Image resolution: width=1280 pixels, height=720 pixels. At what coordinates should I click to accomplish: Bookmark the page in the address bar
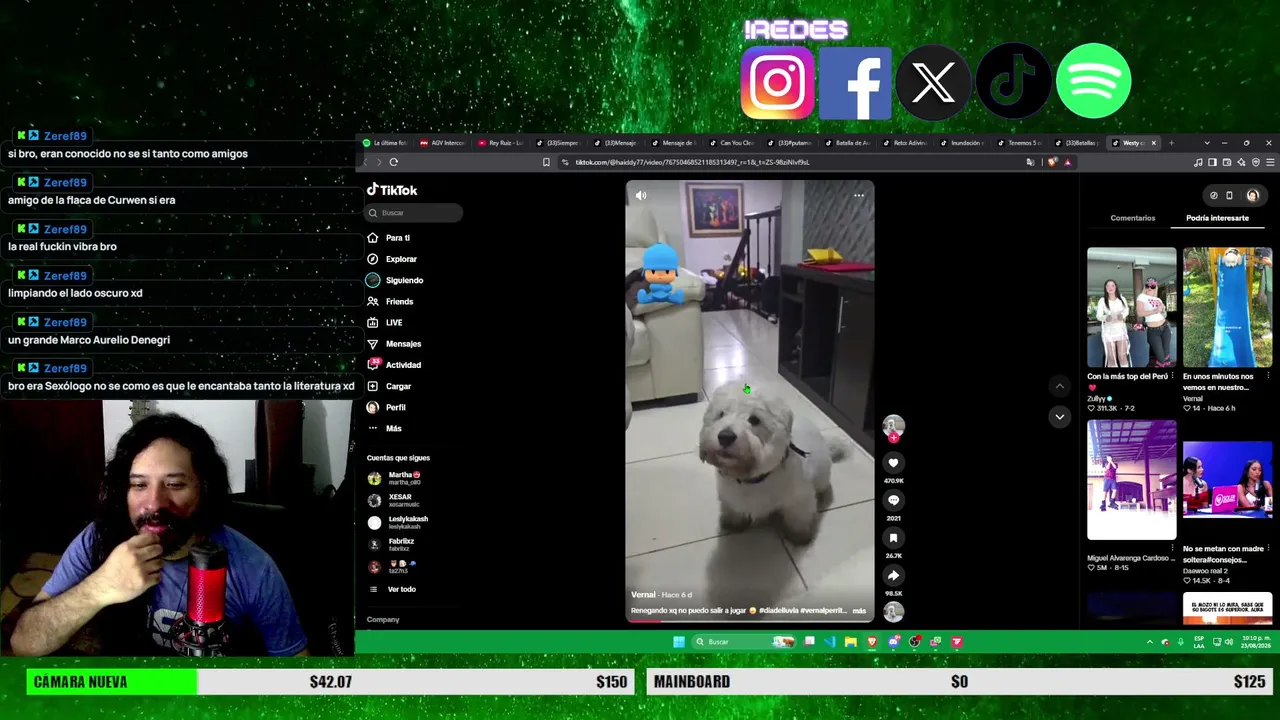click(546, 162)
